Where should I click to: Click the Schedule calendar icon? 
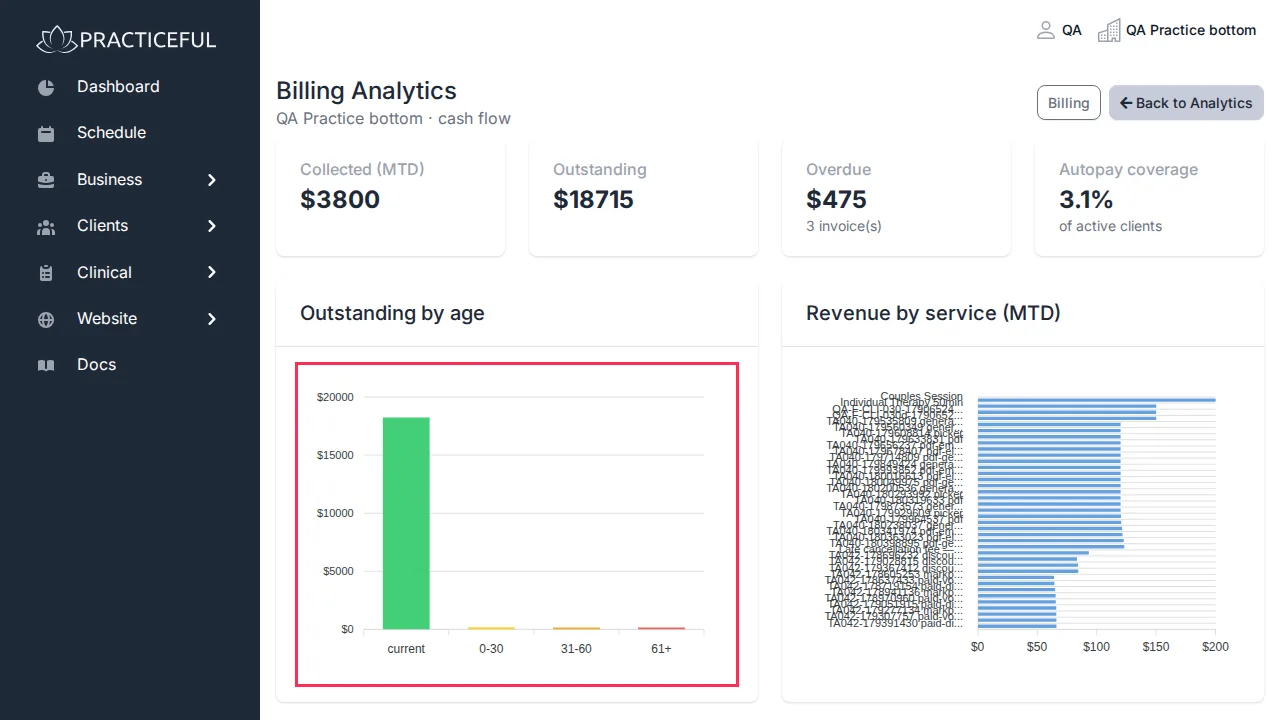coord(46,133)
